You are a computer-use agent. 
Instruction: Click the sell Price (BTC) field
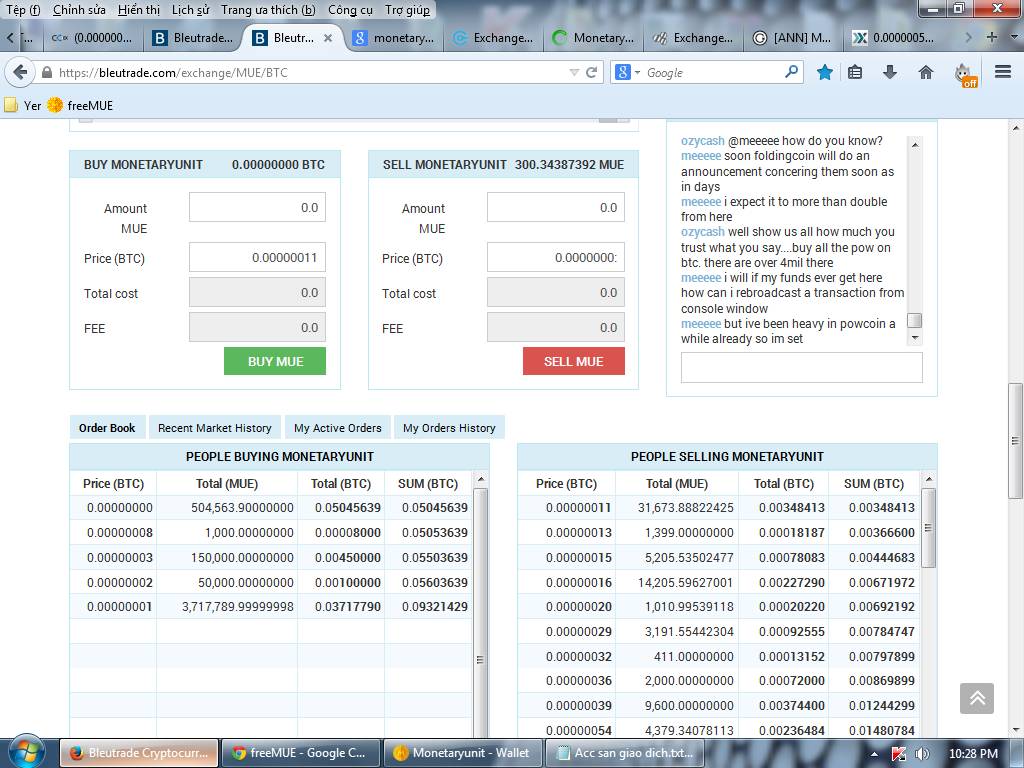pyautogui.click(x=556, y=257)
